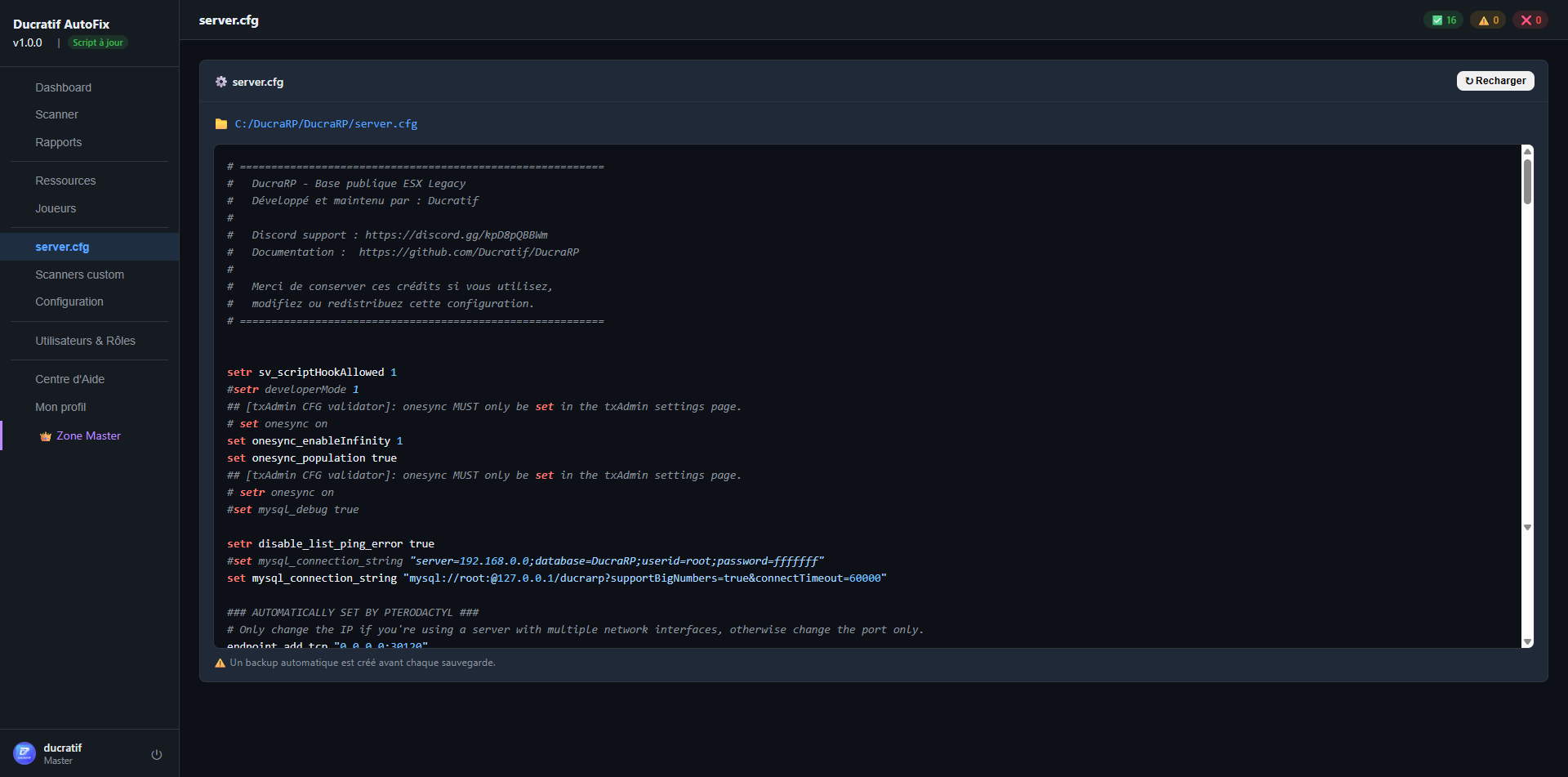
Task: Click the scrollbar up arrow
Action: (1526, 150)
